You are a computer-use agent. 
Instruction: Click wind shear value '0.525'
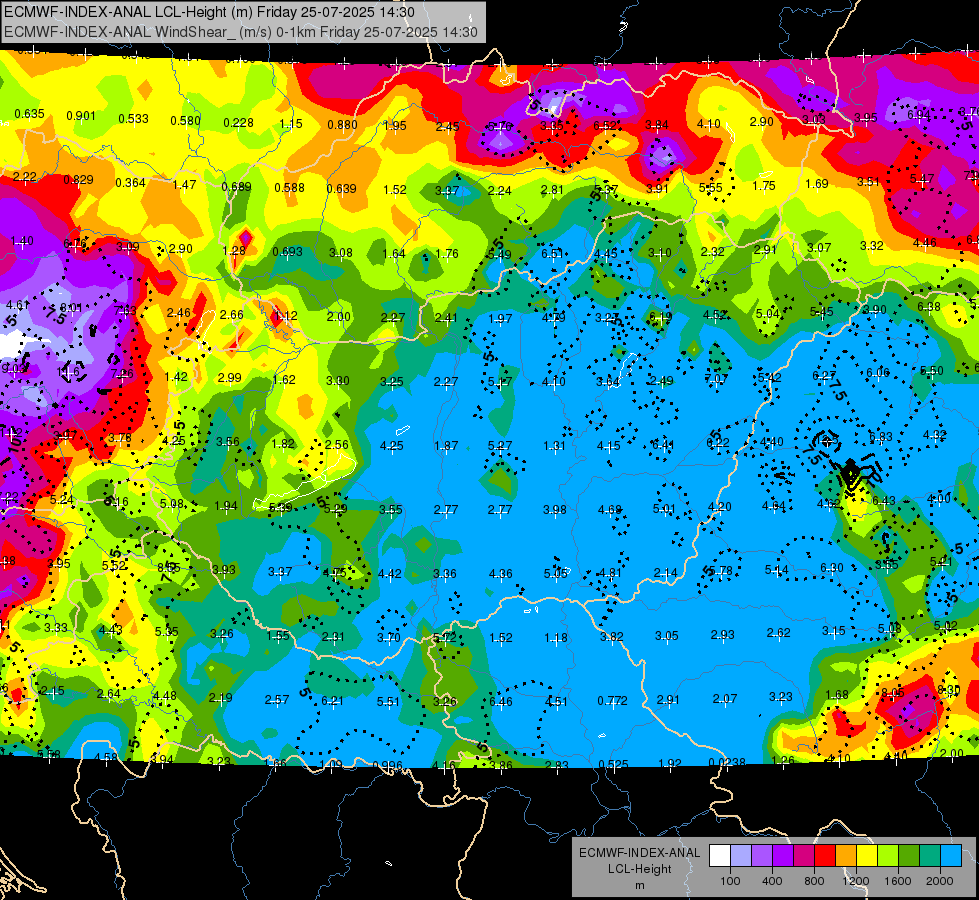click(x=613, y=764)
